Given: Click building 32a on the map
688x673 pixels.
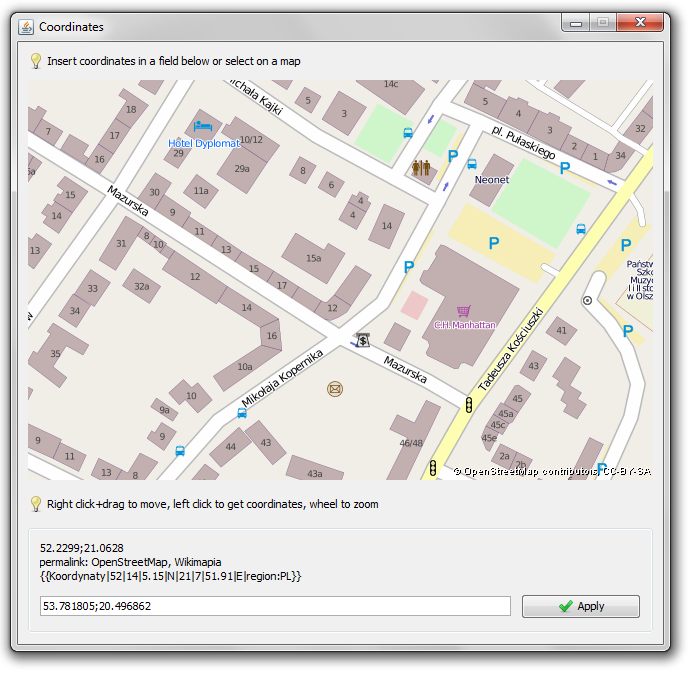Looking at the screenshot, I should coord(142,286).
